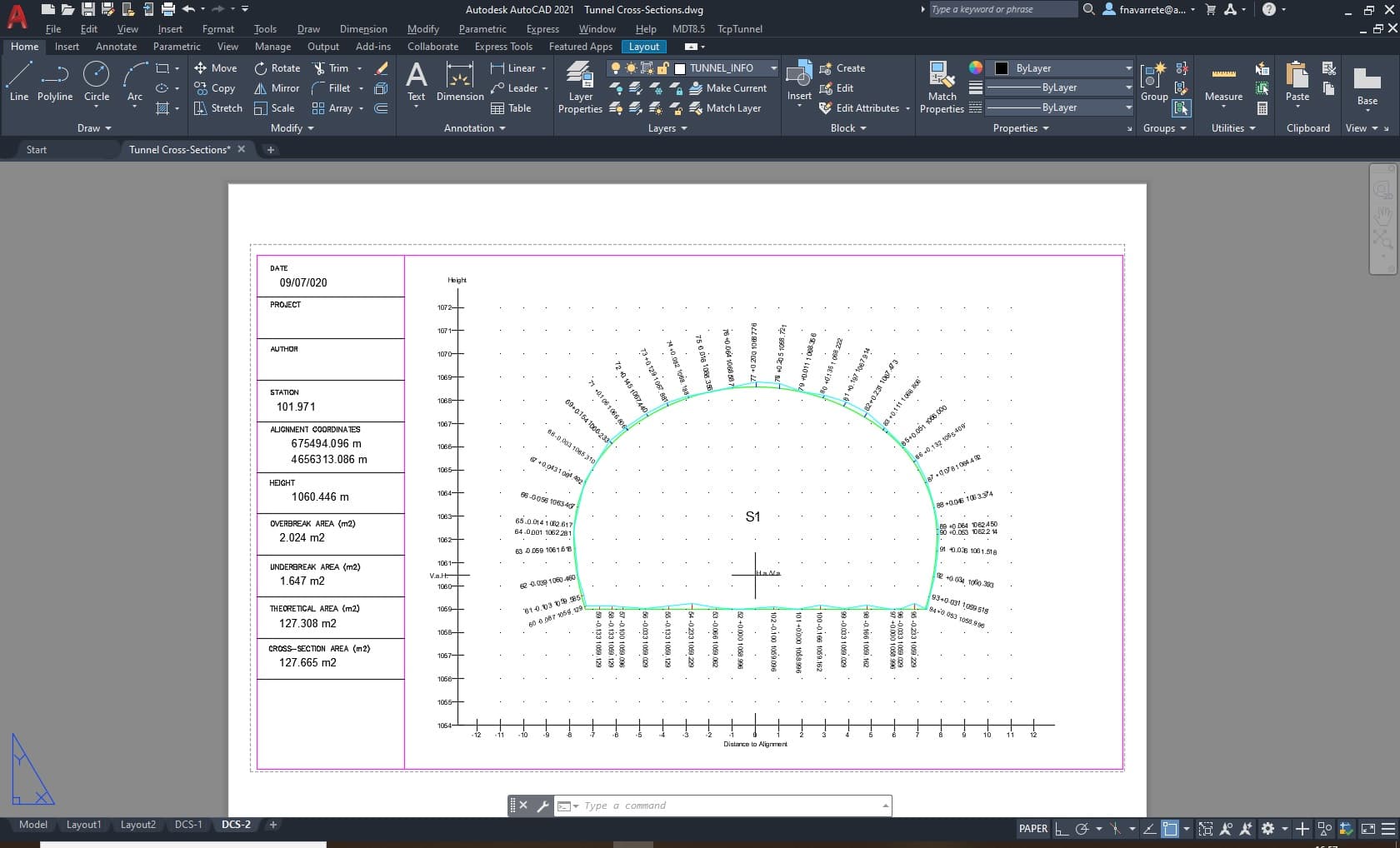The width and height of the screenshot is (1400, 848).
Task: Open the TcpTunnel menu
Action: 739,28
